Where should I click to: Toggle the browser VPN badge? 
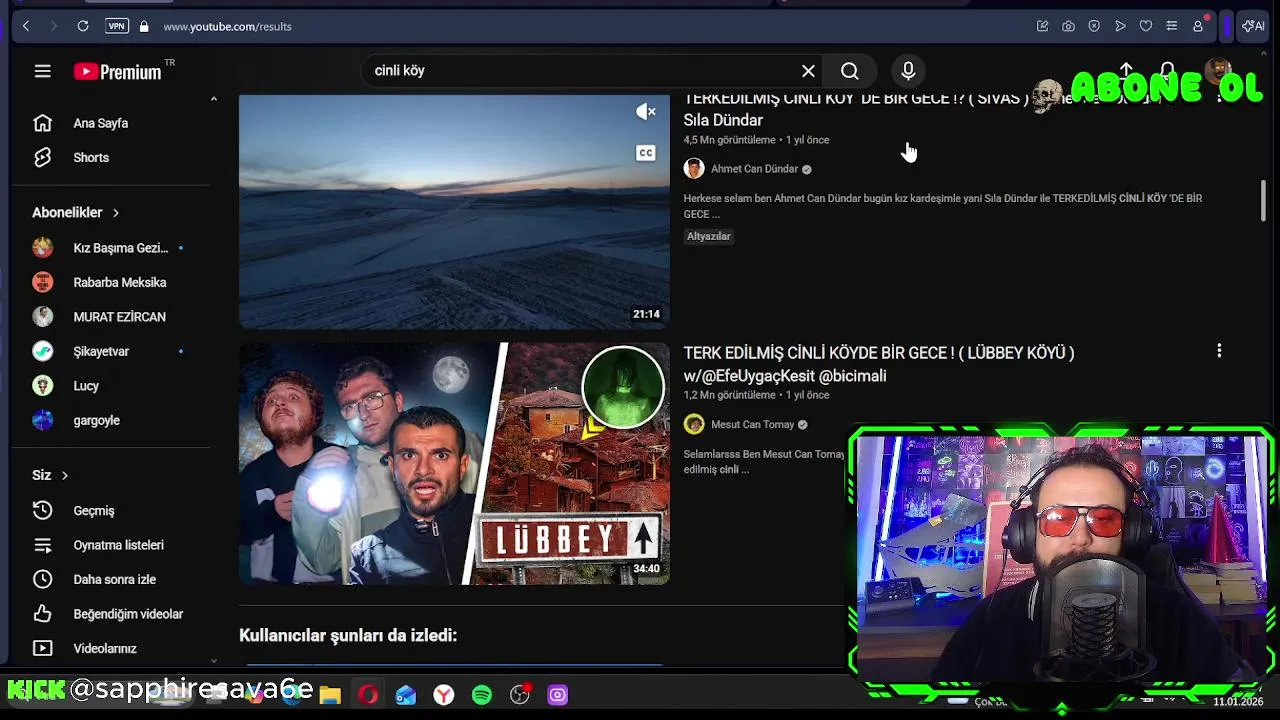(x=117, y=26)
